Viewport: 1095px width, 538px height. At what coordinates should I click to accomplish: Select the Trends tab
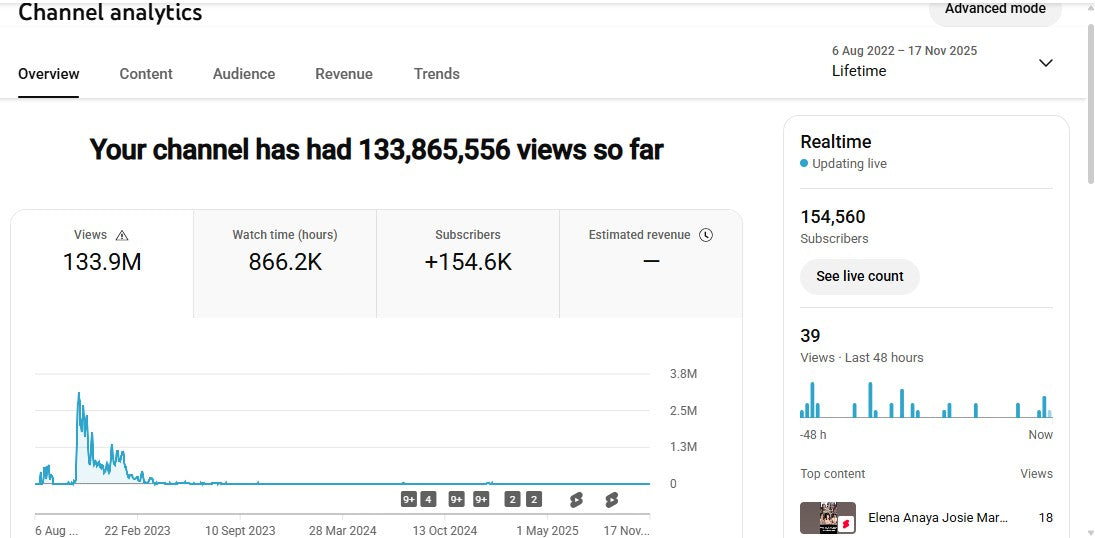pyautogui.click(x=437, y=74)
